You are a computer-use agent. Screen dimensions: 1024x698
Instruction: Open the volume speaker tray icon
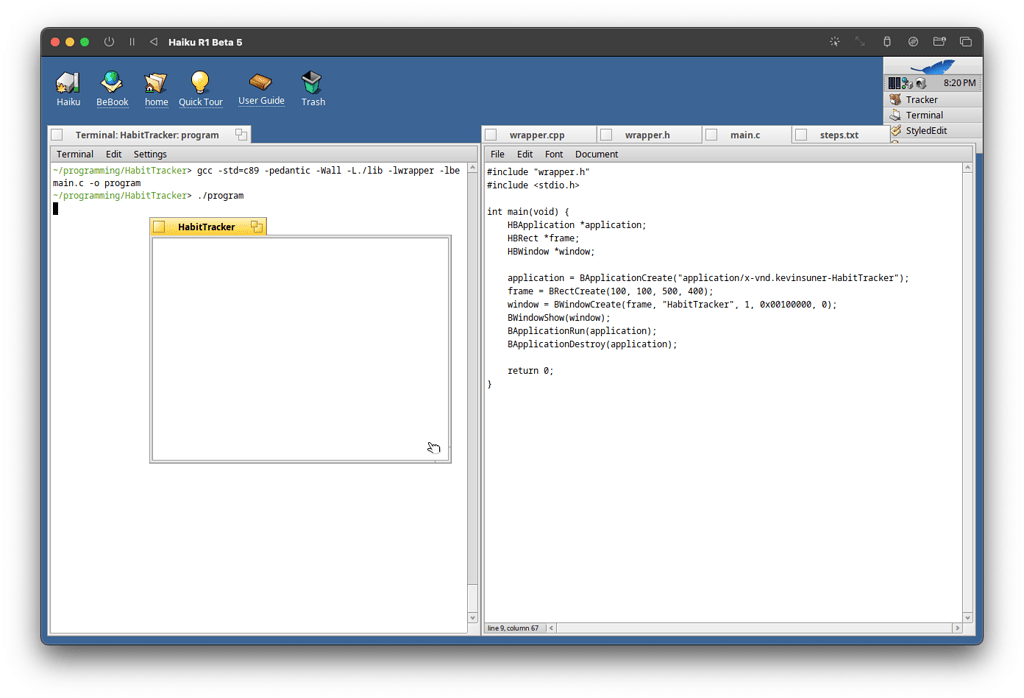(x=921, y=83)
